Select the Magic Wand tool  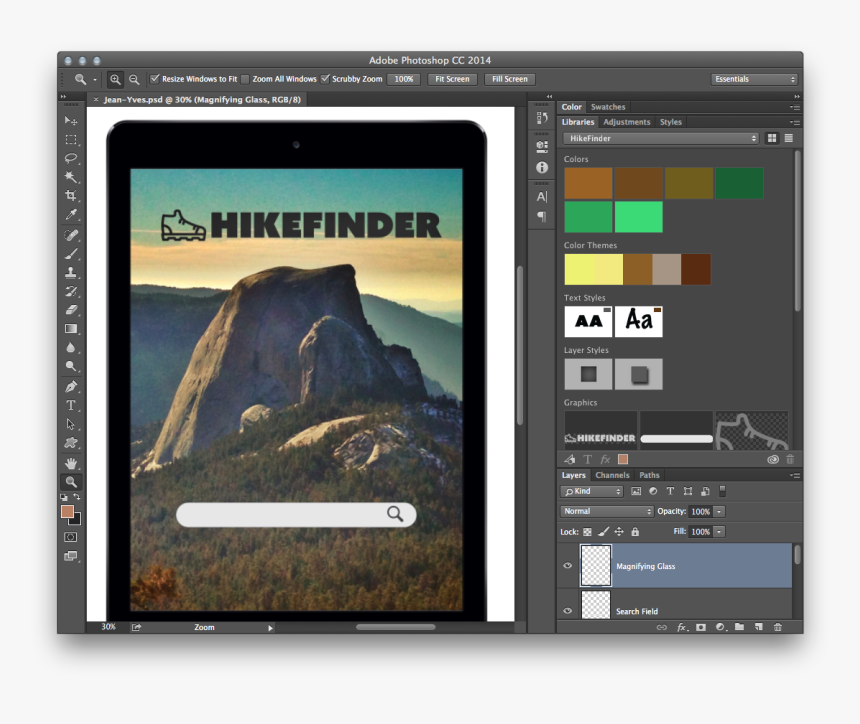click(x=71, y=177)
